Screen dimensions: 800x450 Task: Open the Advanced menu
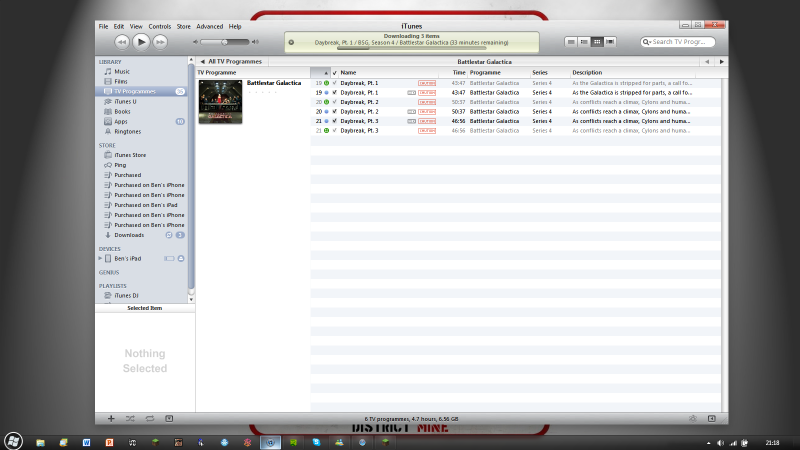tap(209, 27)
